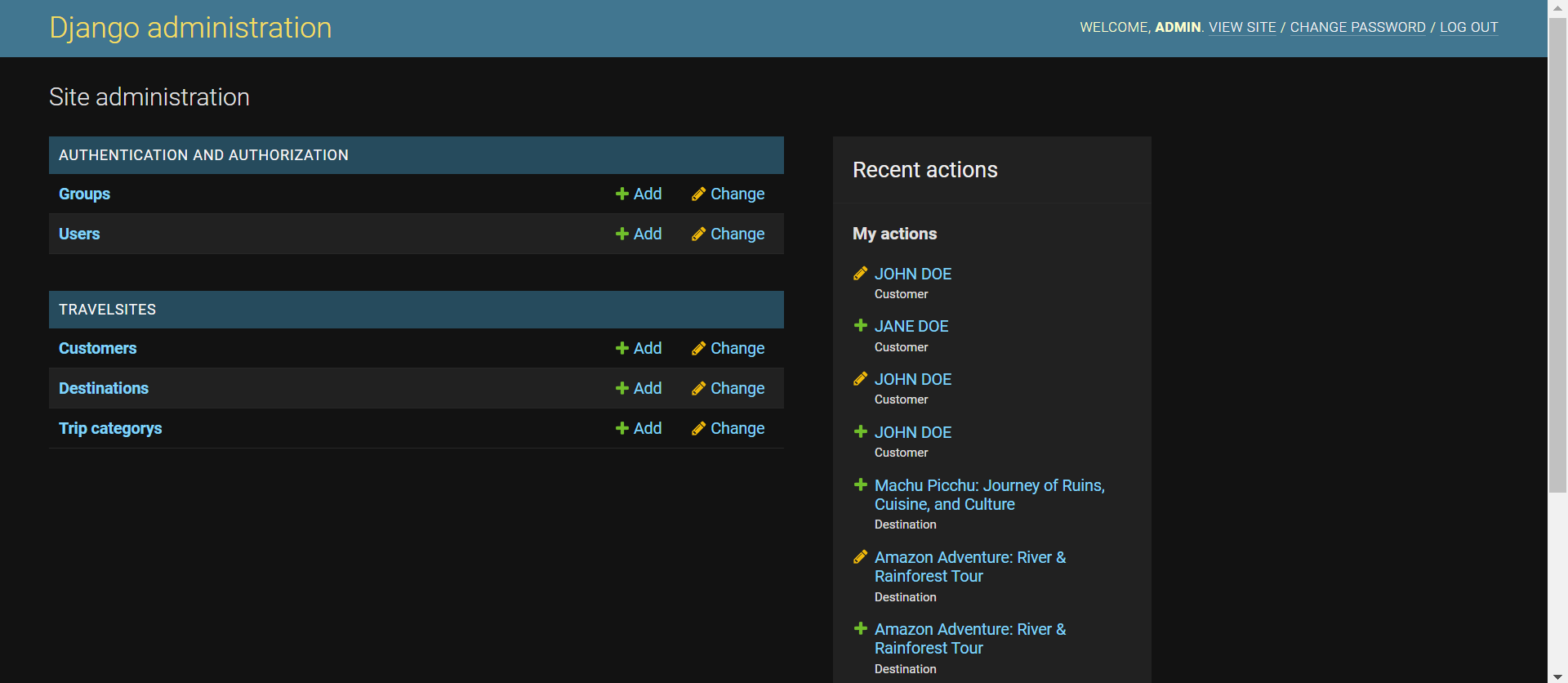
Task: Click pencil icon beside first JOHN DOE action
Action: pos(860,273)
